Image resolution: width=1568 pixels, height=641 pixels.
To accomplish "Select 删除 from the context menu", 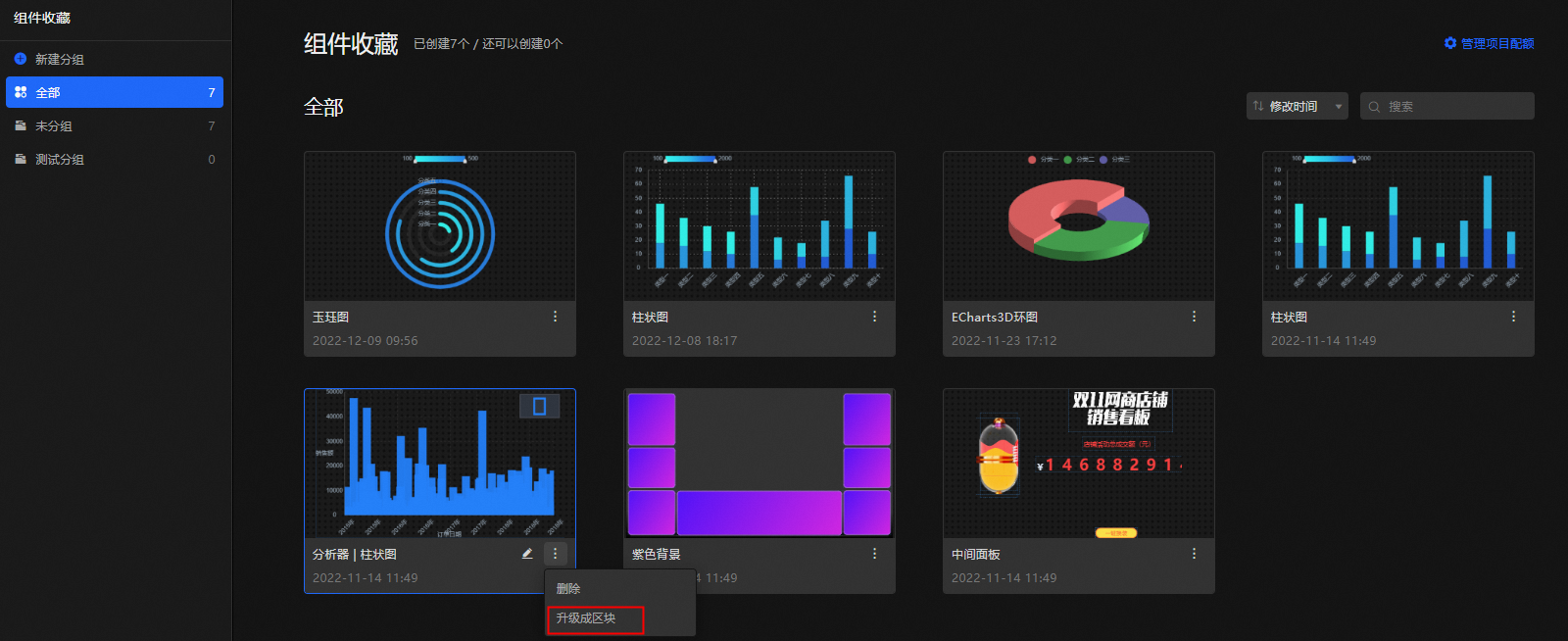I will click(568, 589).
